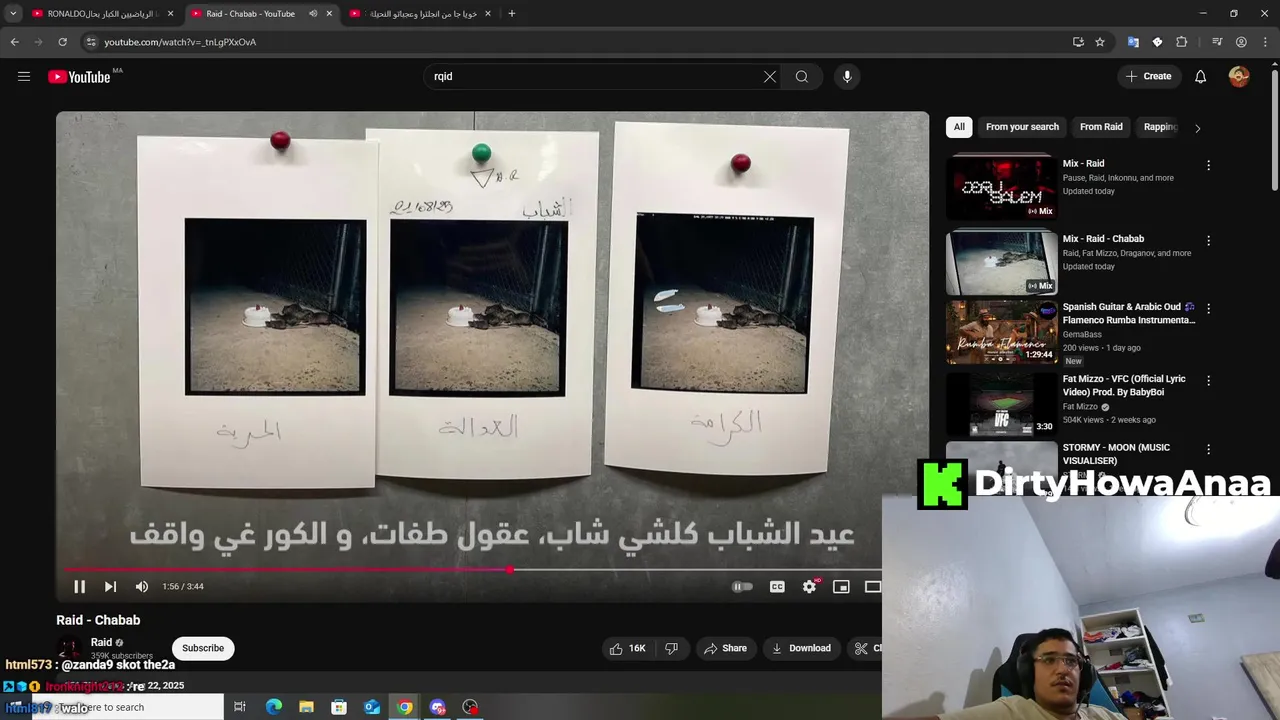Select From your search chip

pyautogui.click(x=1022, y=127)
